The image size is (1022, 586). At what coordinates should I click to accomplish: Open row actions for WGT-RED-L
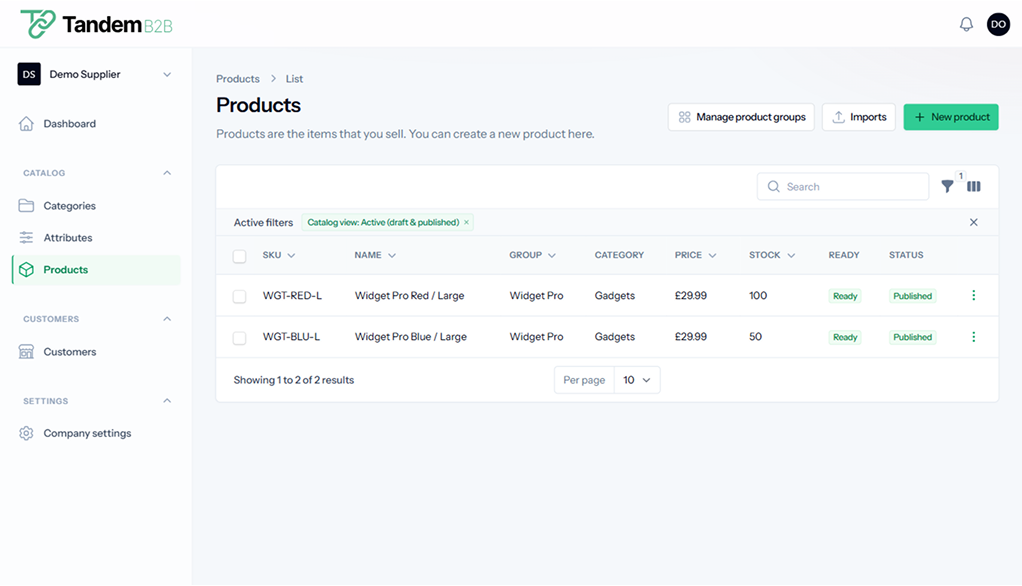pos(974,295)
